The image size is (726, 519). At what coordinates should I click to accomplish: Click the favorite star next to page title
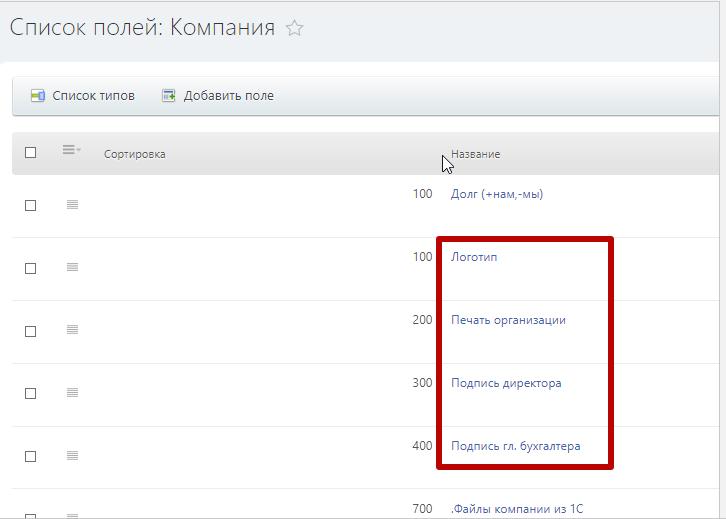coord(294,29)
